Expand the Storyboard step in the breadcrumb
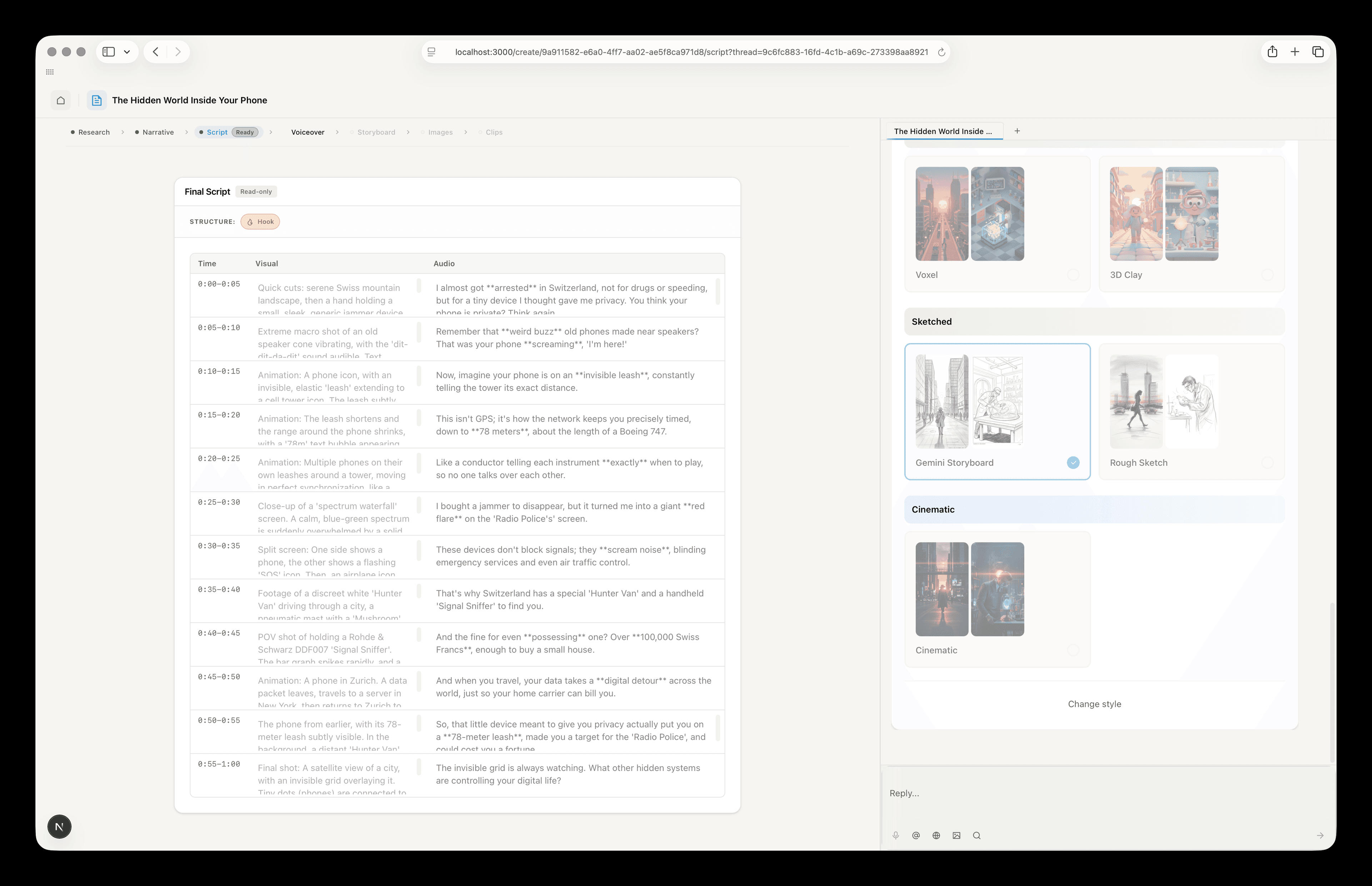This screenshot has height=886, width=1372. tap(376, 132)
